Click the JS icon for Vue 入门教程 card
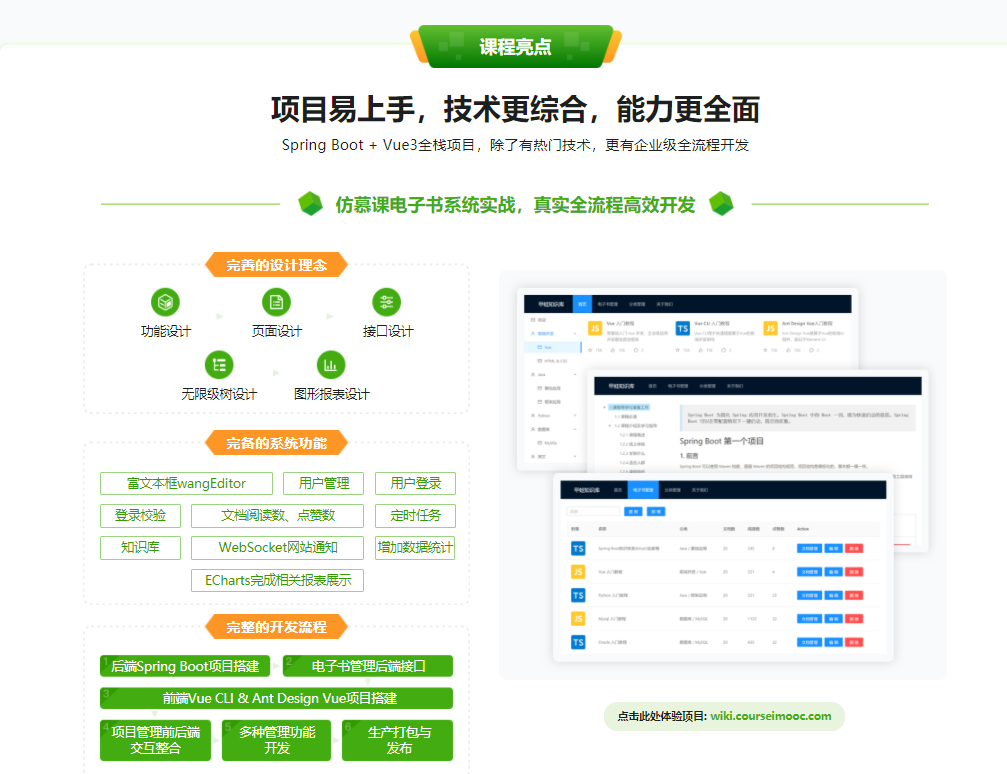The height and width of the screenshot is (774, 1007). click(x=594, y=328)
